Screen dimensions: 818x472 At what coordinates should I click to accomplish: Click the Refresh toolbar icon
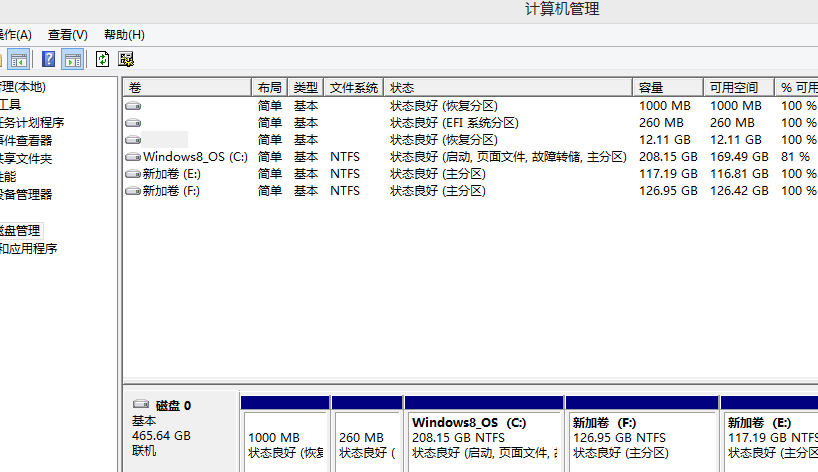click(102, 59)
